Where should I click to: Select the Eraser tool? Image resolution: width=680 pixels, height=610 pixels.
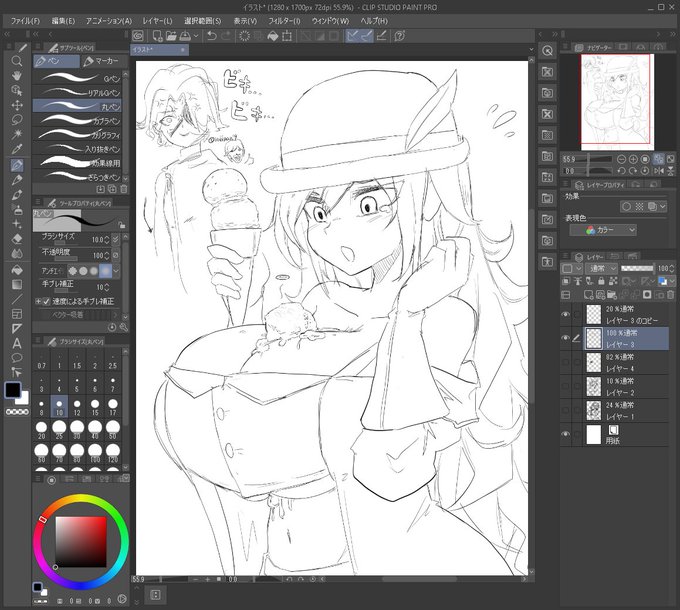coord(16,238)
